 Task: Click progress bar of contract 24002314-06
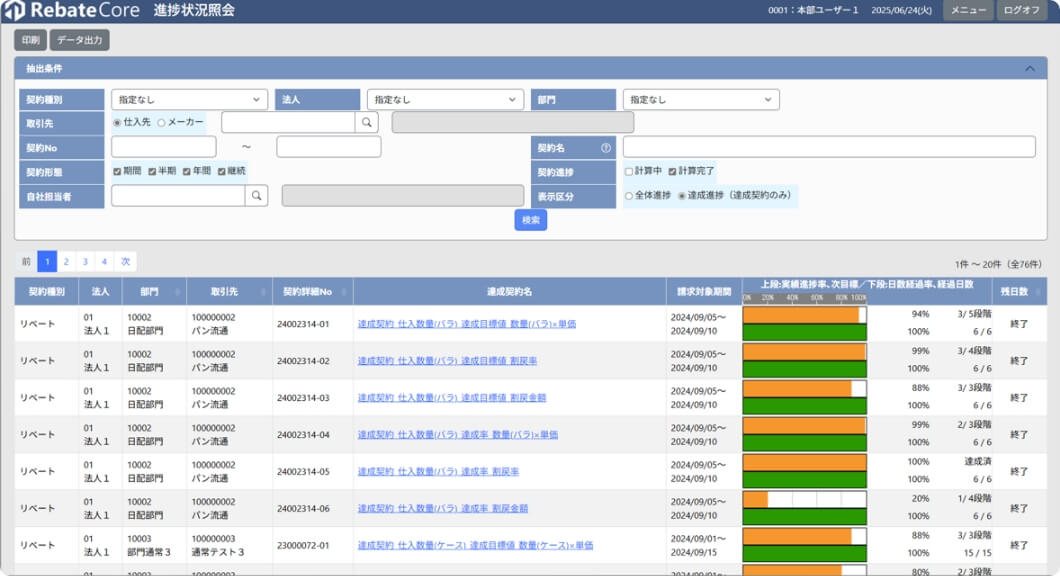(x=804, y=499)
